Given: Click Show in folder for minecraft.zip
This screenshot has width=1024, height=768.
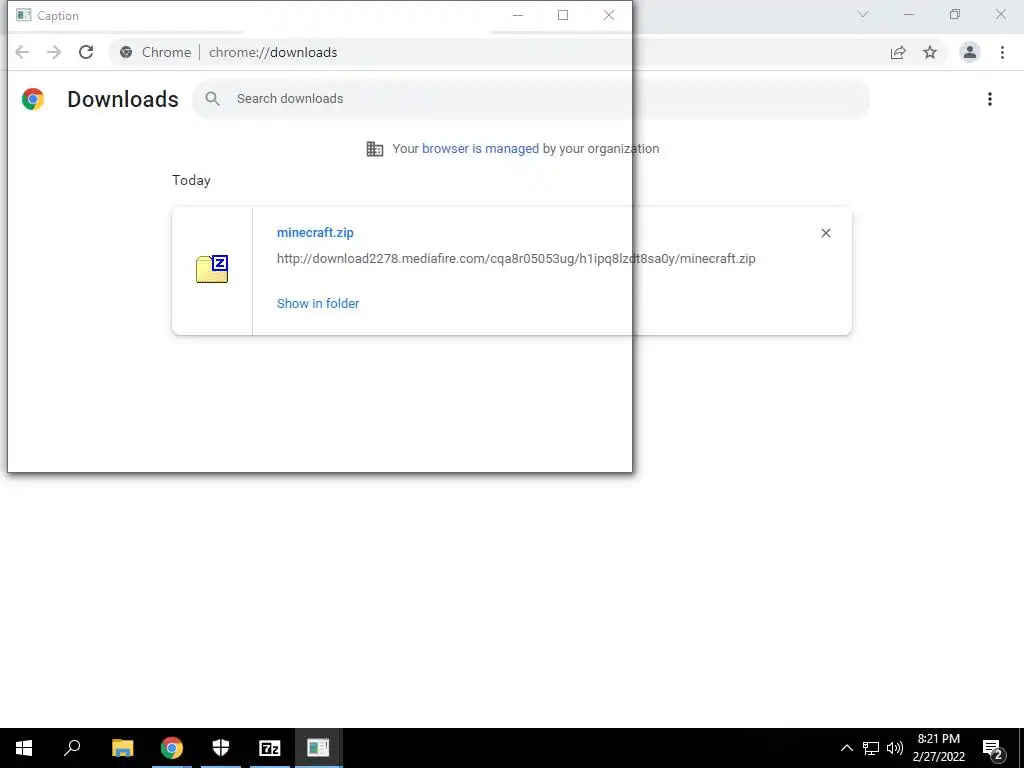Looking at the screenshot, I should pyautogui.click(x=318, y=304).
